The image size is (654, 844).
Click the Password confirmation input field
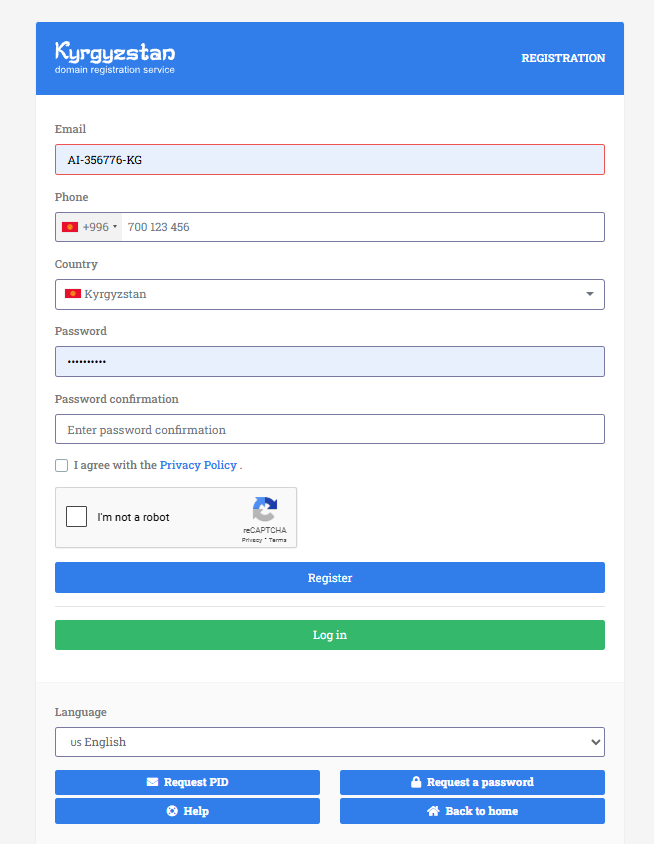330,430
